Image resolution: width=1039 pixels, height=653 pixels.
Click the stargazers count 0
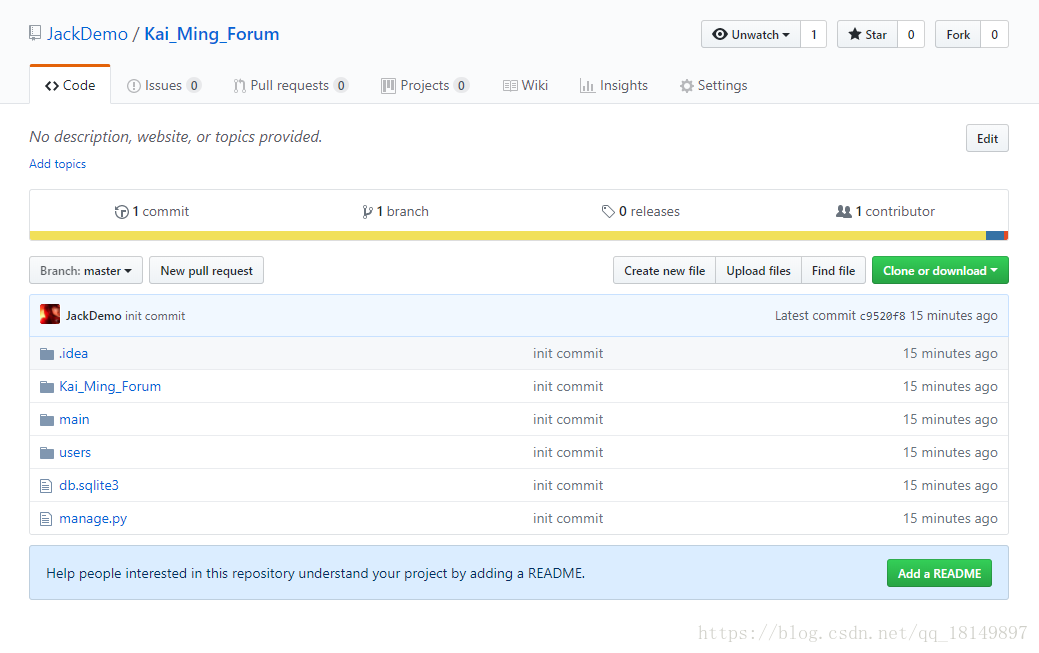point(911,34)
